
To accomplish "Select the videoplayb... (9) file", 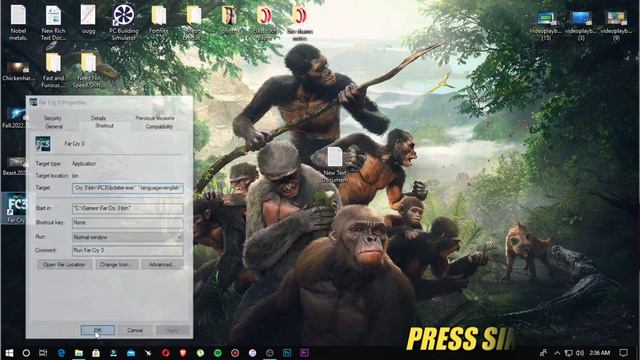I will (x=616, y=25).
